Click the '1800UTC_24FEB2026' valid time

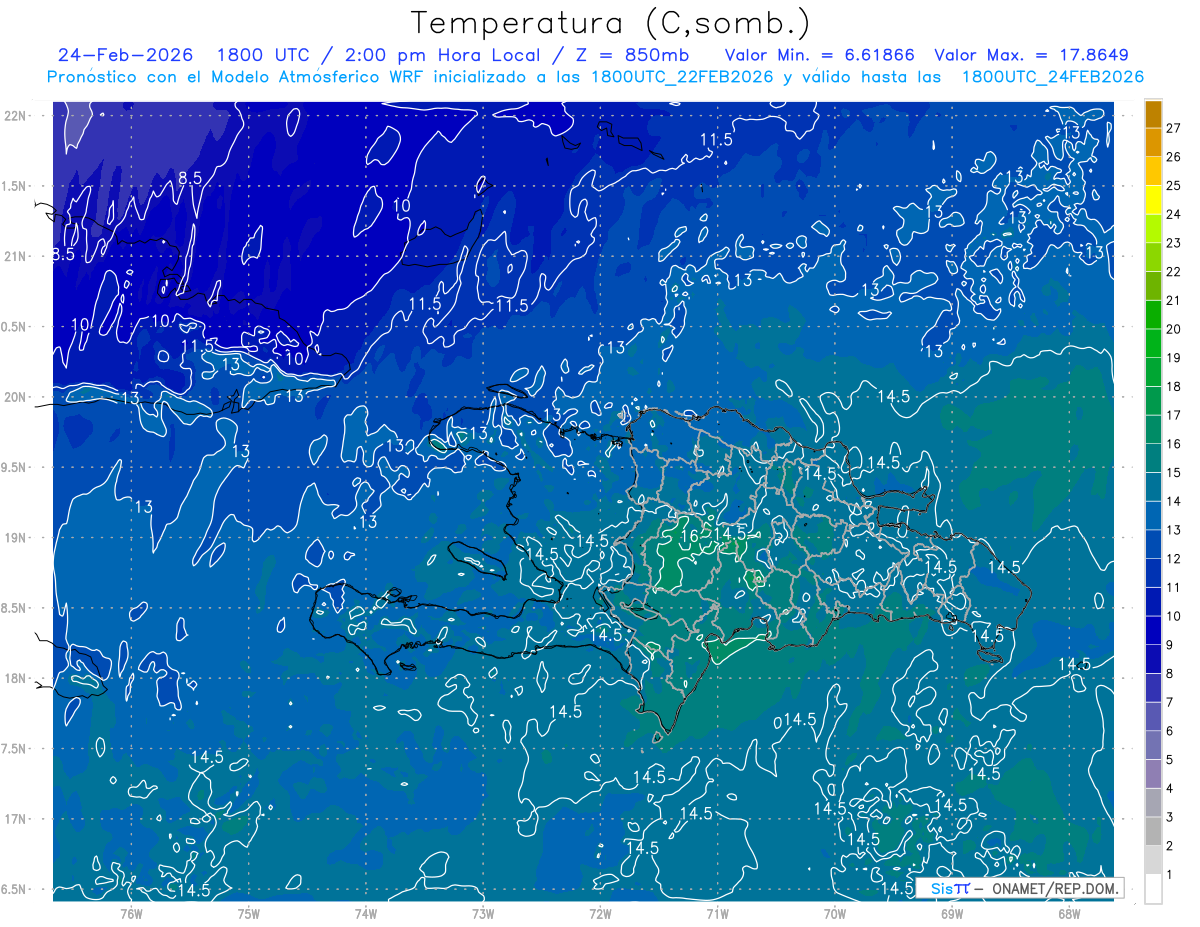(1053, 77)
